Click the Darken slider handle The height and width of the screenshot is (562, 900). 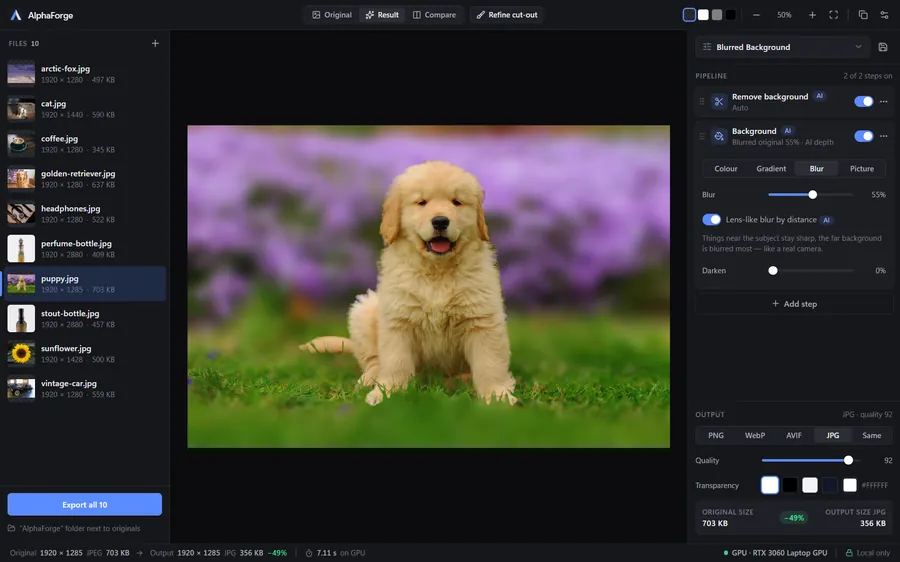click(x=773, y=270)
